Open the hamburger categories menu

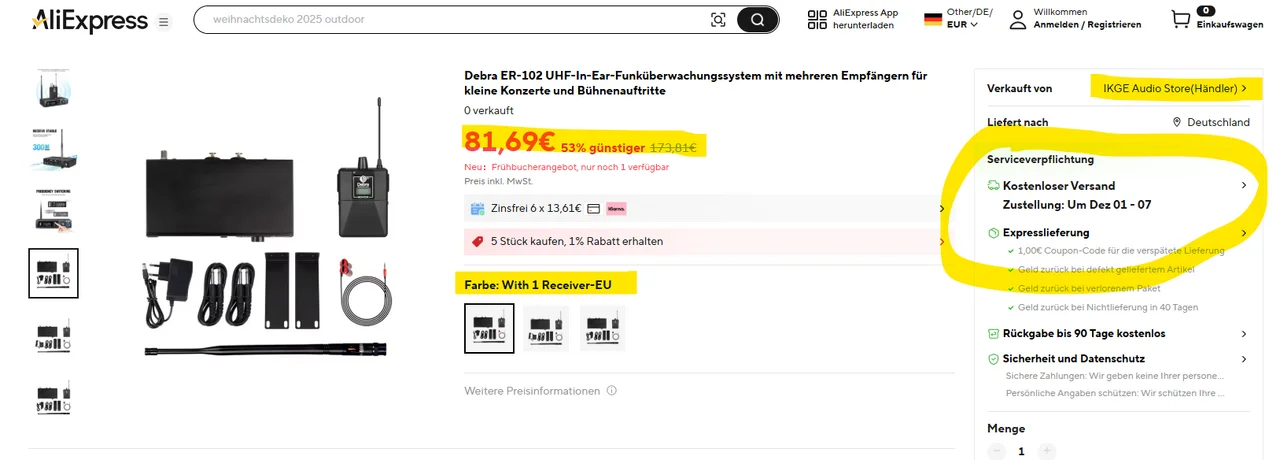coord(164,21)
